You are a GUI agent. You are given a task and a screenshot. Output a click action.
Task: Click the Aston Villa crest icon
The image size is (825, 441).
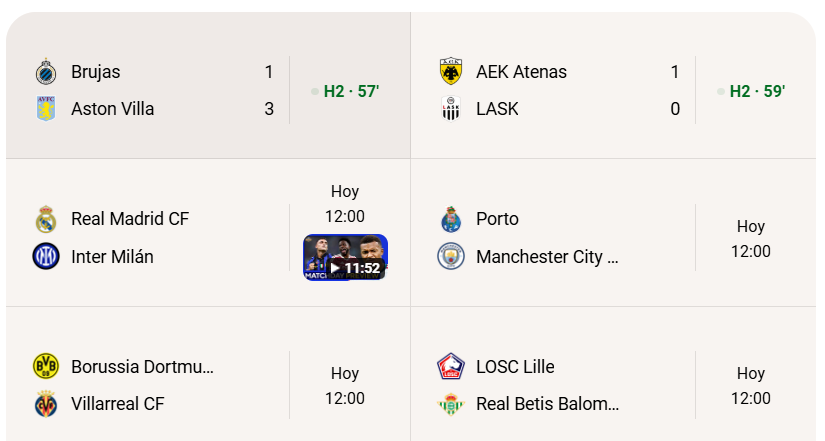coord(46,108)
